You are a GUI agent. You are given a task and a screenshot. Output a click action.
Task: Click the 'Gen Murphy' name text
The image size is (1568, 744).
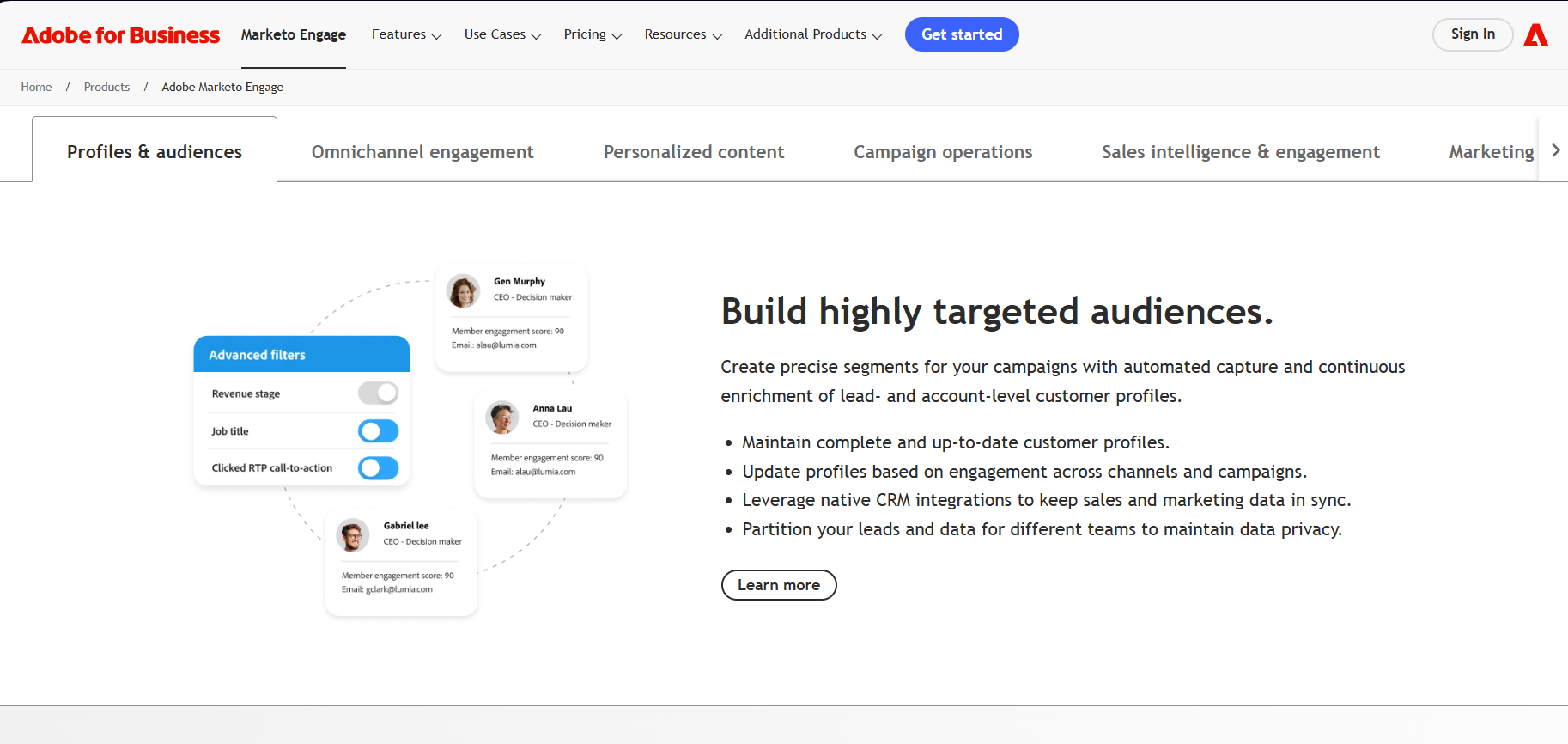pos(520,281)
